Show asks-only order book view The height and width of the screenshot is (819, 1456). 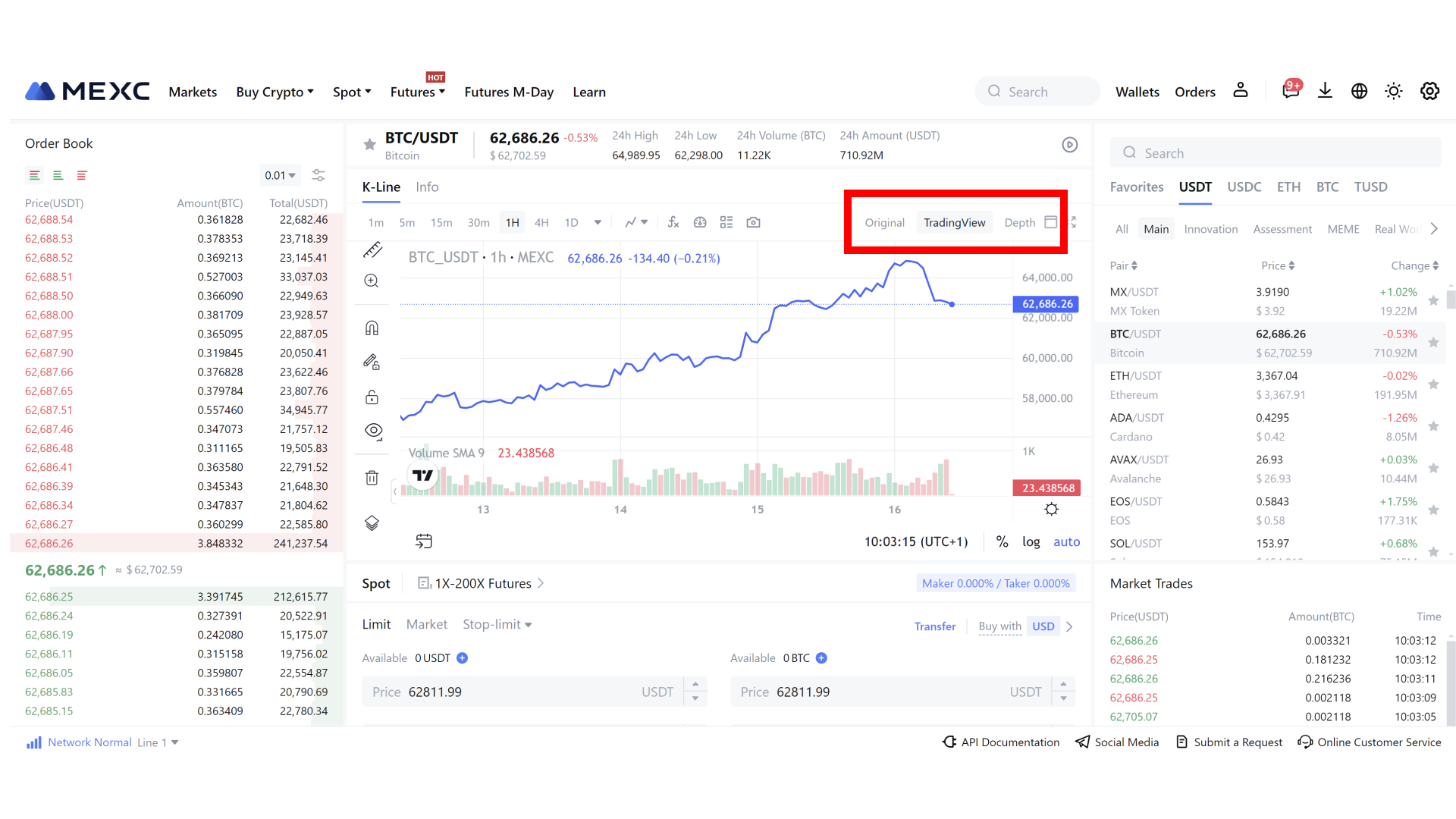coord(82,175)
